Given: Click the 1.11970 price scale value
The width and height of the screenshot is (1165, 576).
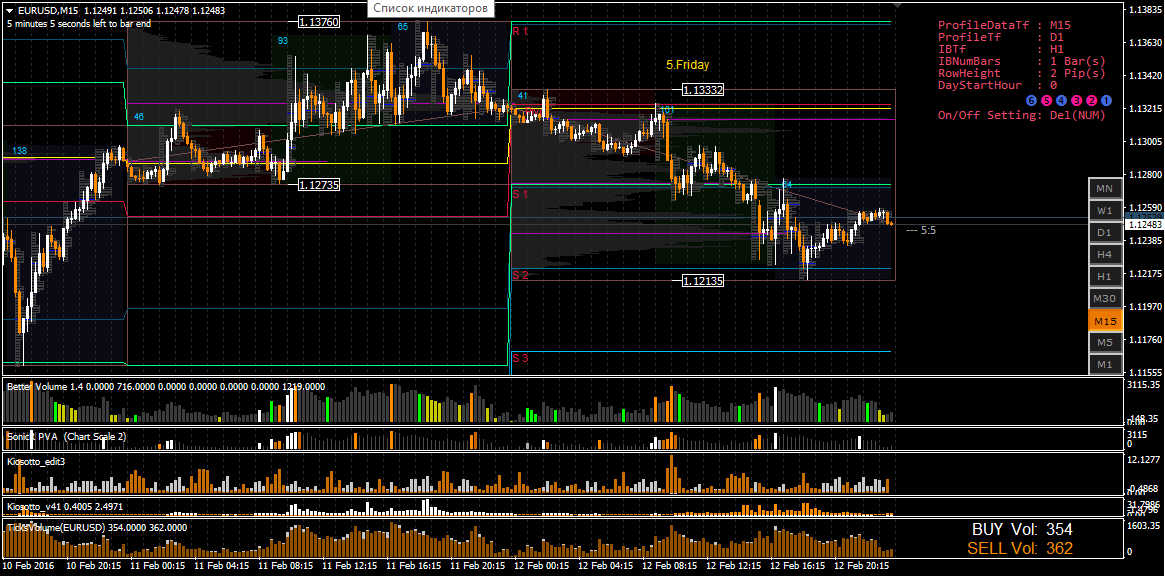Looking at the screenshot, I should [1144, 306].
